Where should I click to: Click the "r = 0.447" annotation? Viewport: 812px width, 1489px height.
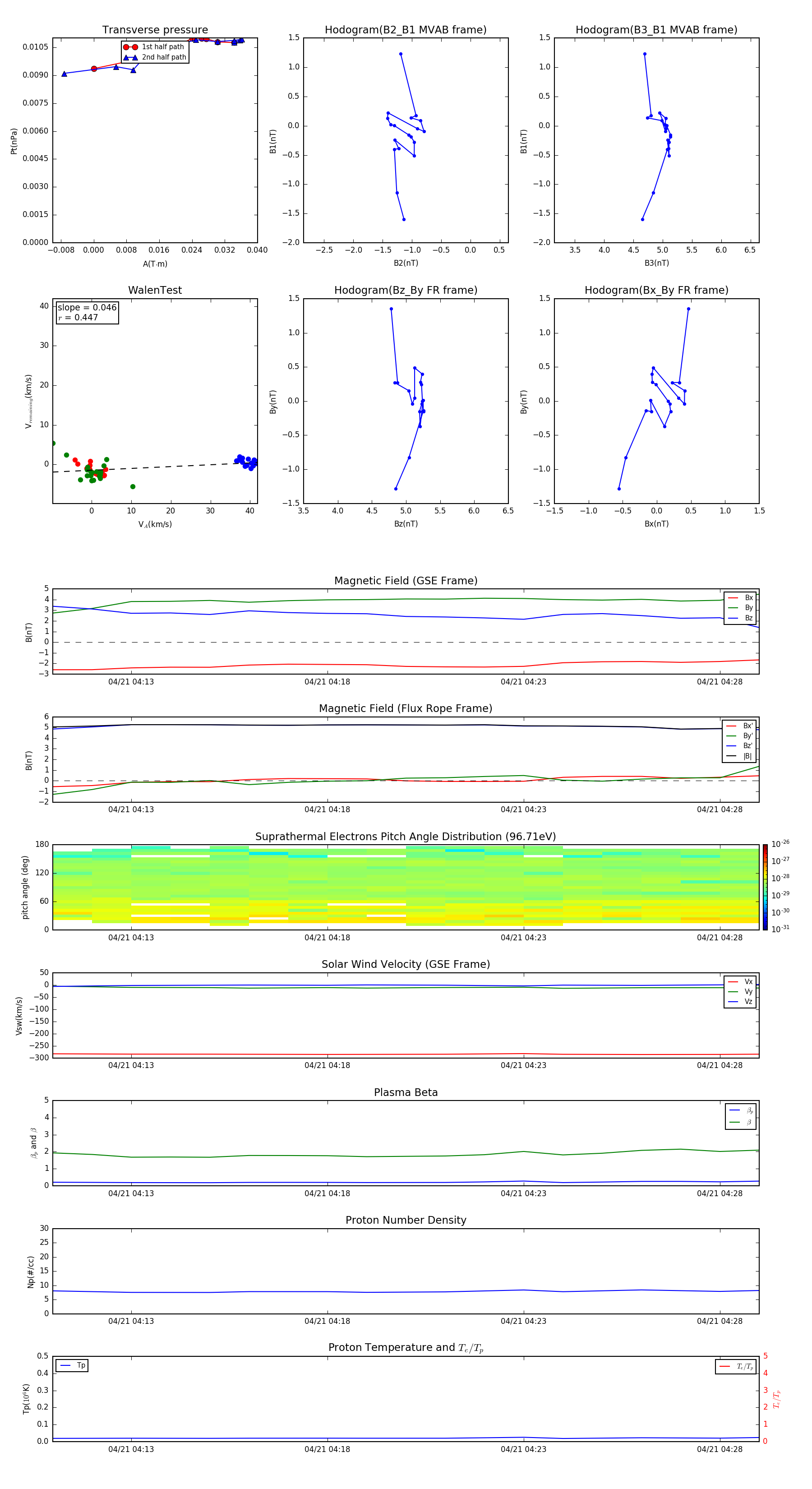78,317
